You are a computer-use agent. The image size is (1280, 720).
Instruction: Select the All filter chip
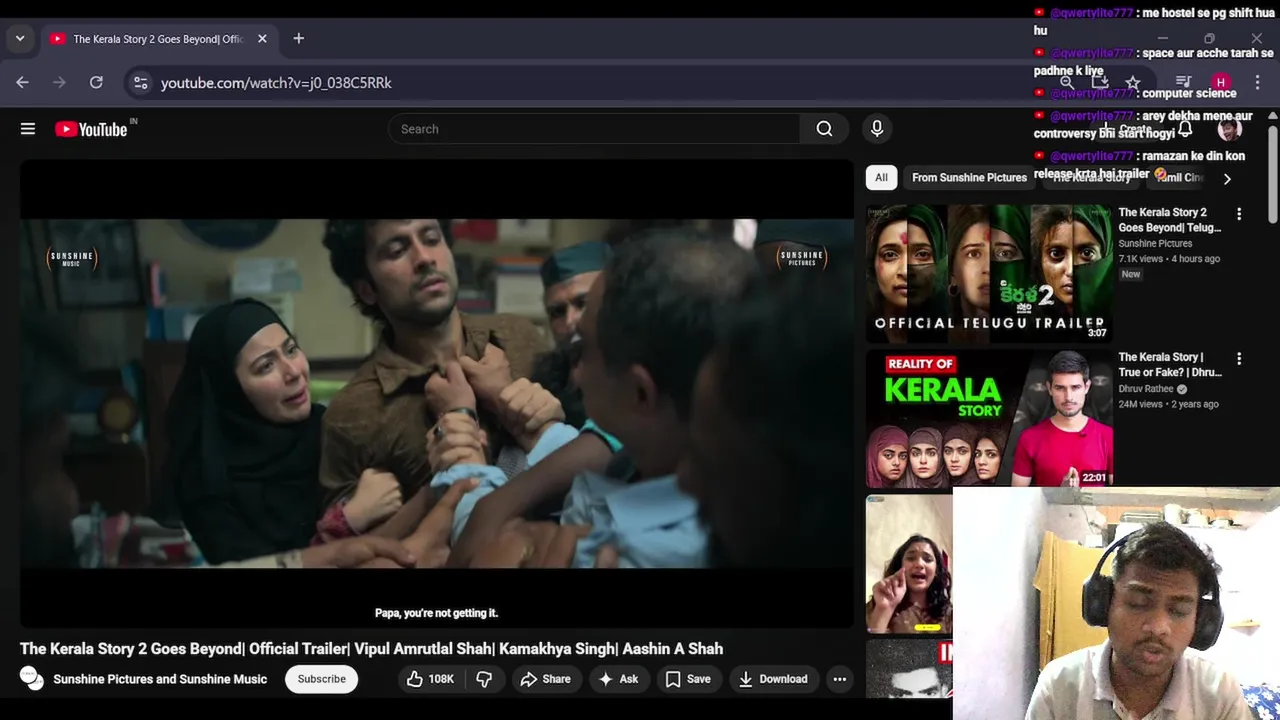881,177
